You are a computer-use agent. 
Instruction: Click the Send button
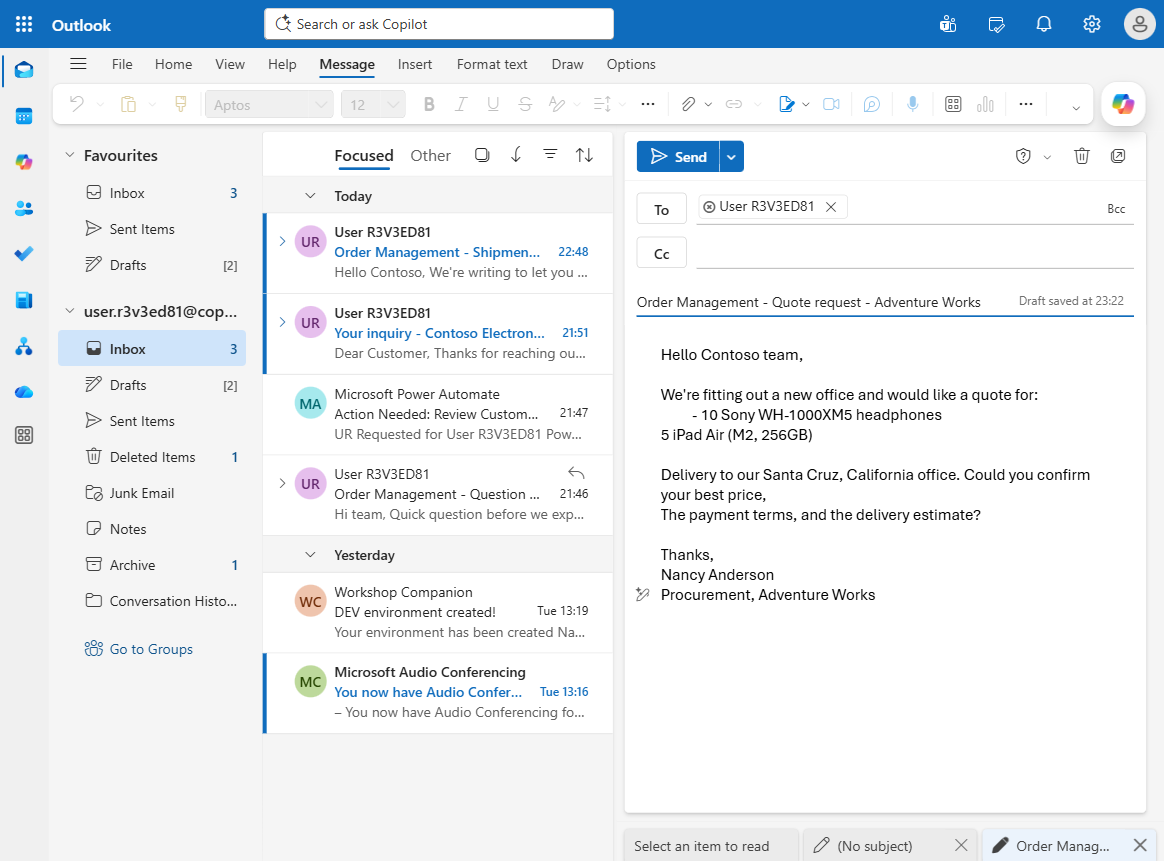tap(679, 157)
